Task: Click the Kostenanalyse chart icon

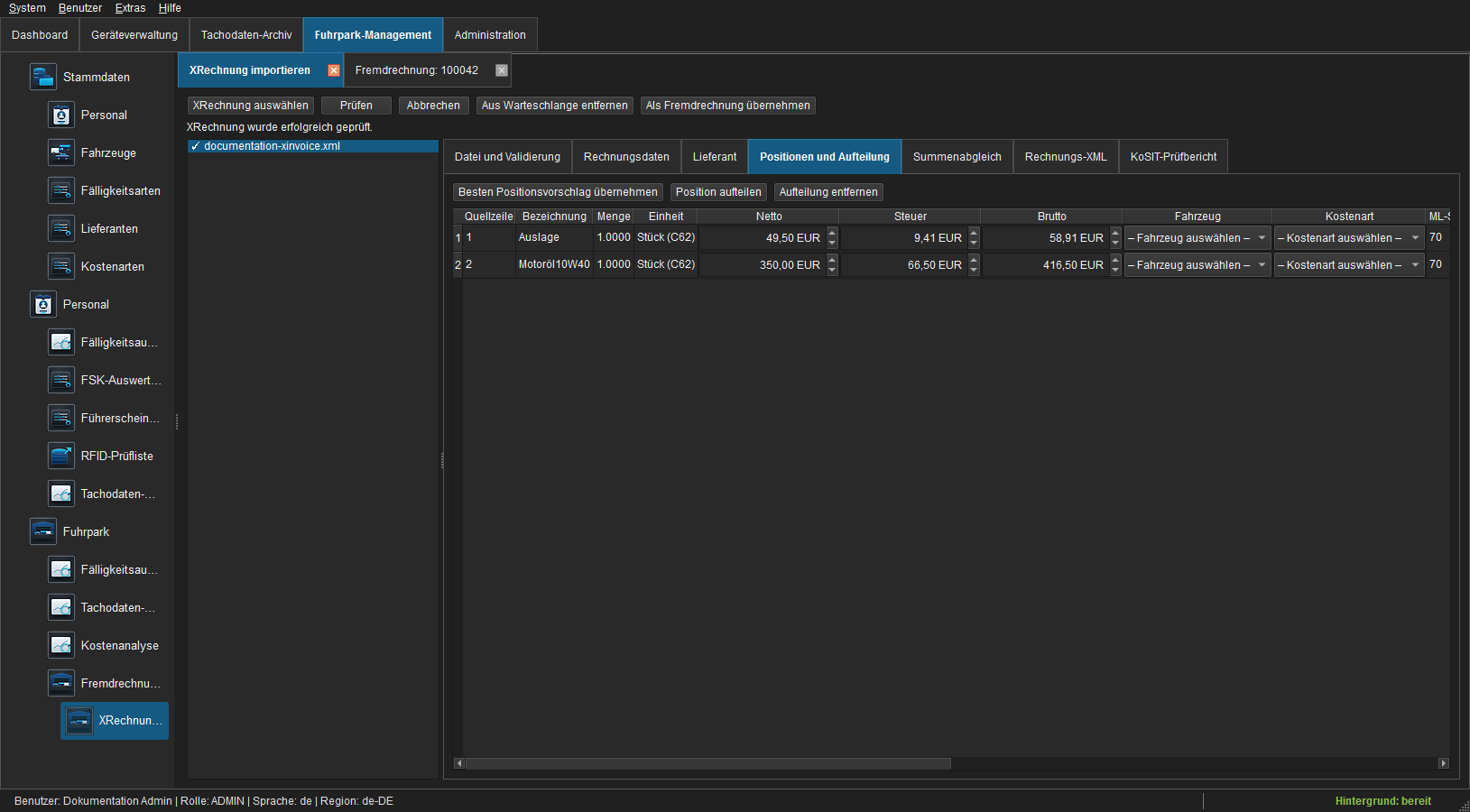Action: 61,645
